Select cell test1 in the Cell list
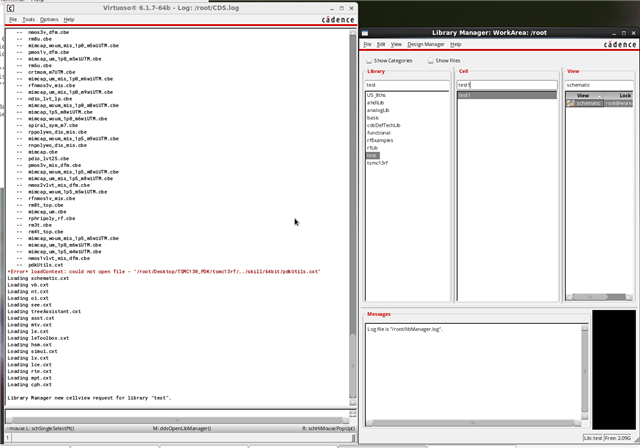 coord(465,95)
